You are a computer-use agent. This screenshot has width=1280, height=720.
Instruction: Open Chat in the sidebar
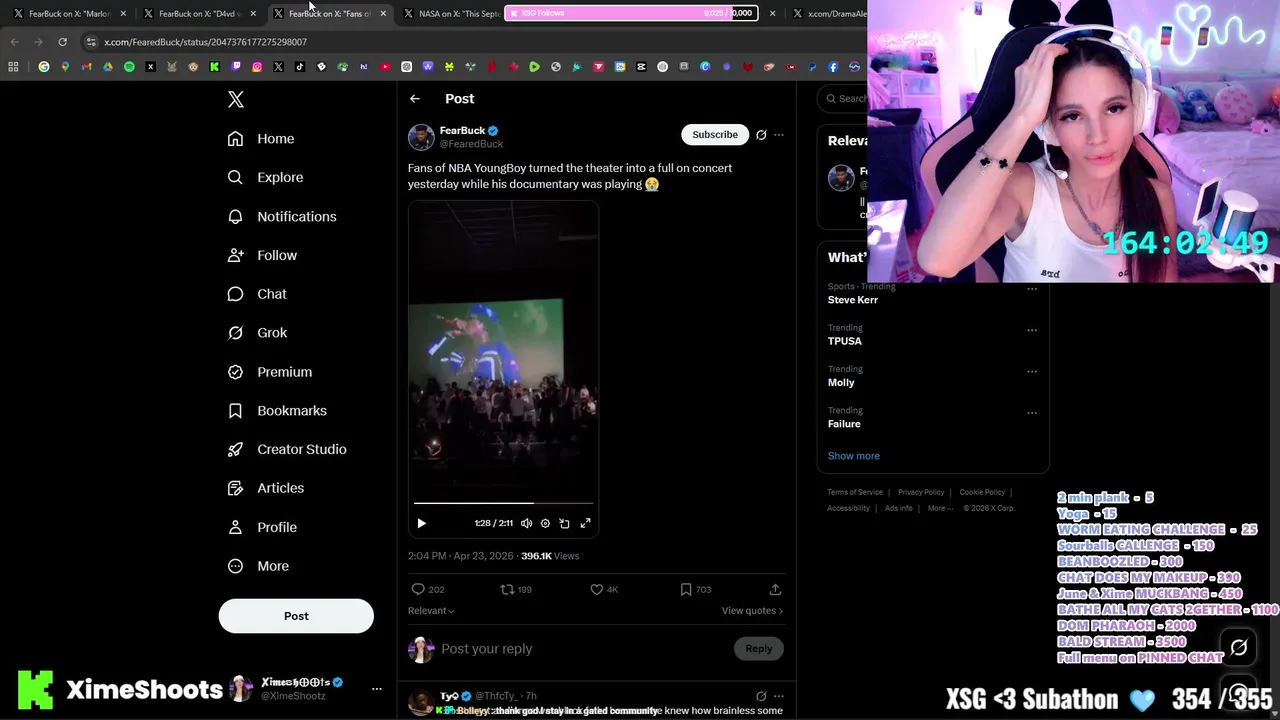(257, 294)
